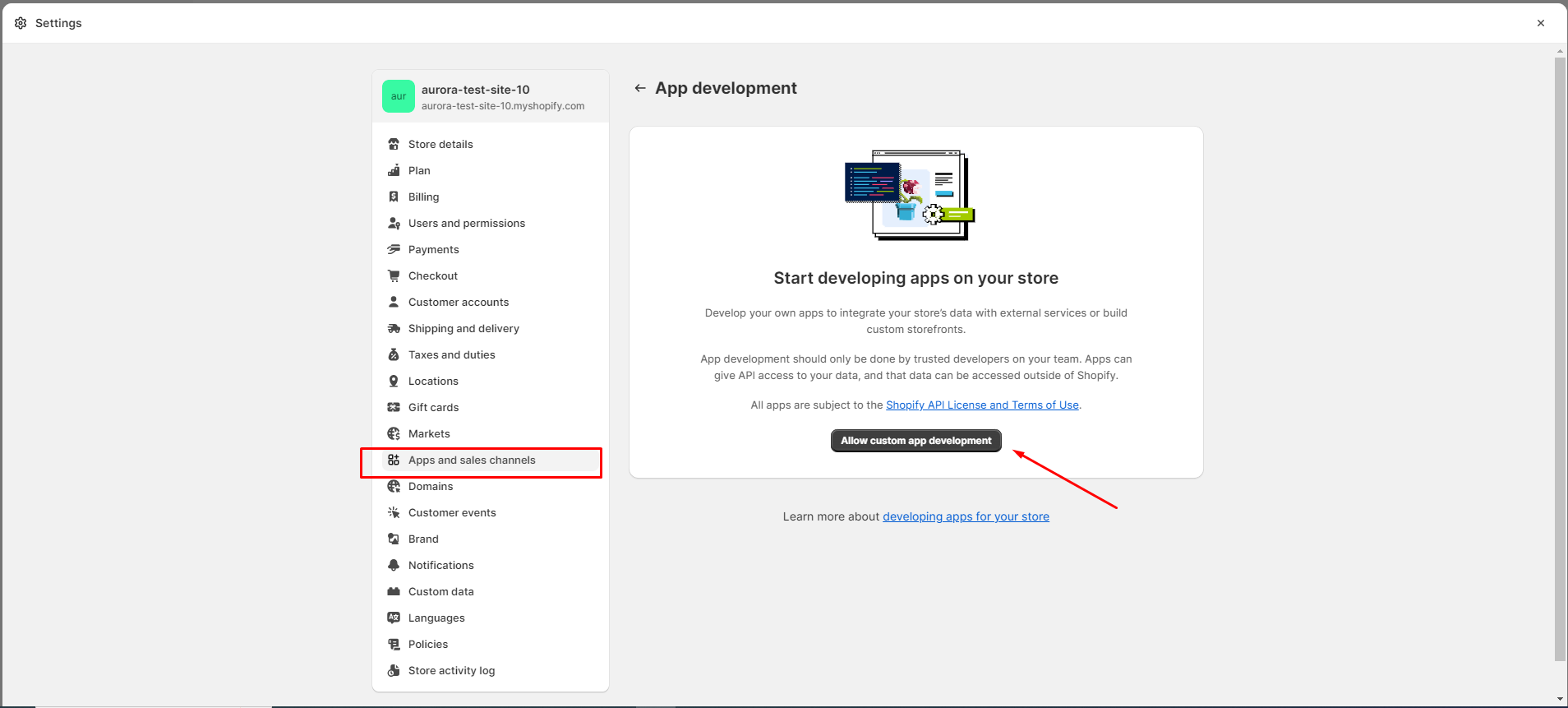This screenshot has height=708, width=1568.
Task: Open Shipping and delivery settings
Action: (491, 328)
